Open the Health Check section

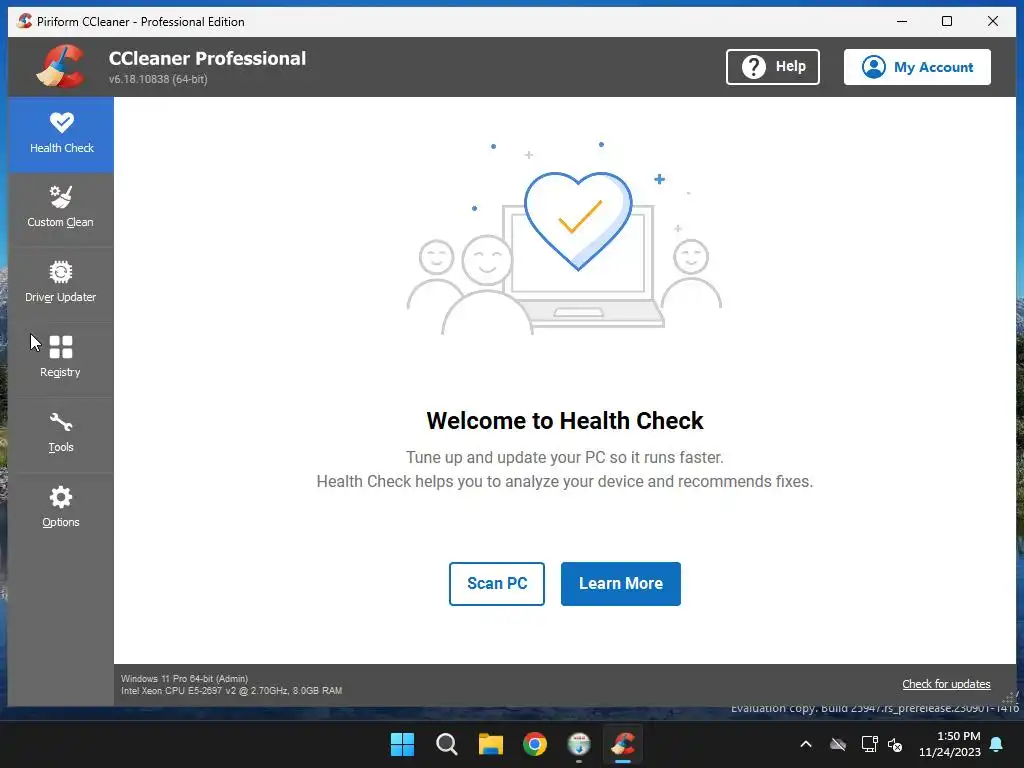tap(61, 135)
